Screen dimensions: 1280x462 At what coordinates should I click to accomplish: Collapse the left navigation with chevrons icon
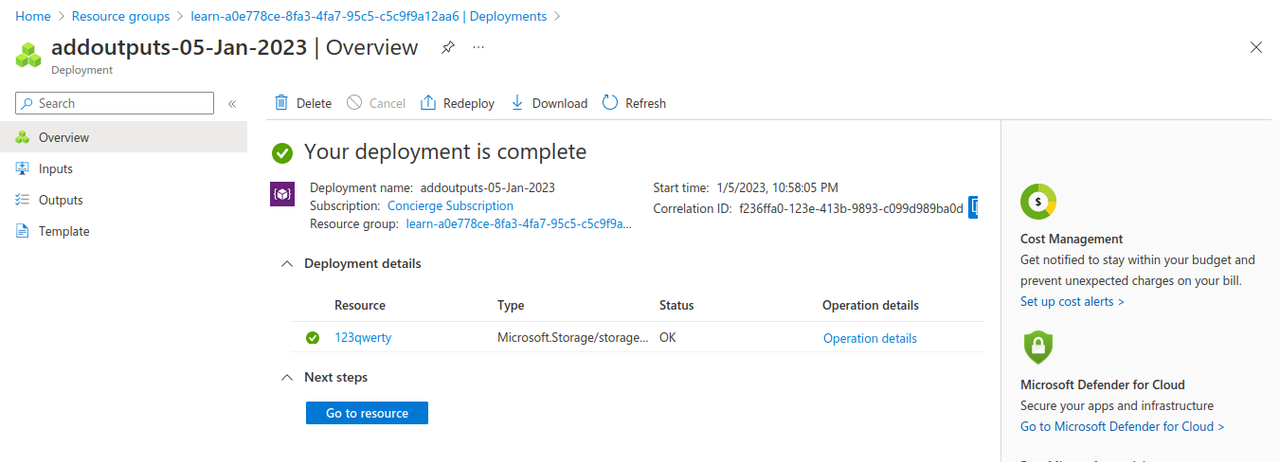232,103
